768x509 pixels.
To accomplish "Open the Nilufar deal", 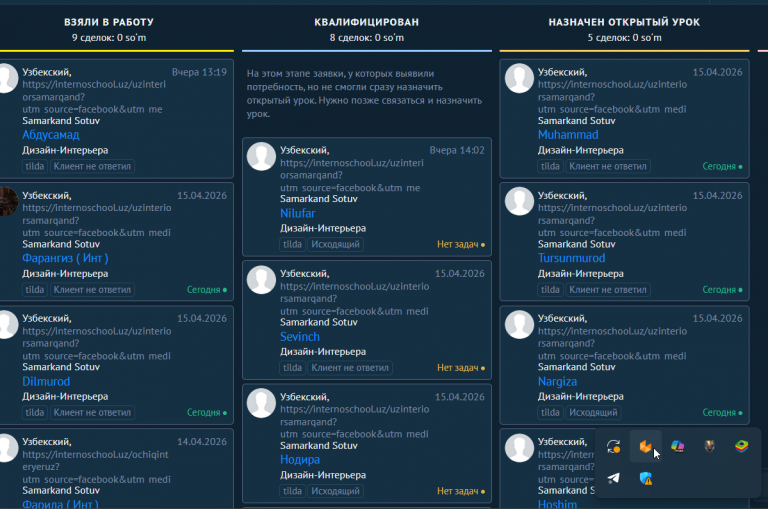I will pyautogui.click(x=297, y=213).
